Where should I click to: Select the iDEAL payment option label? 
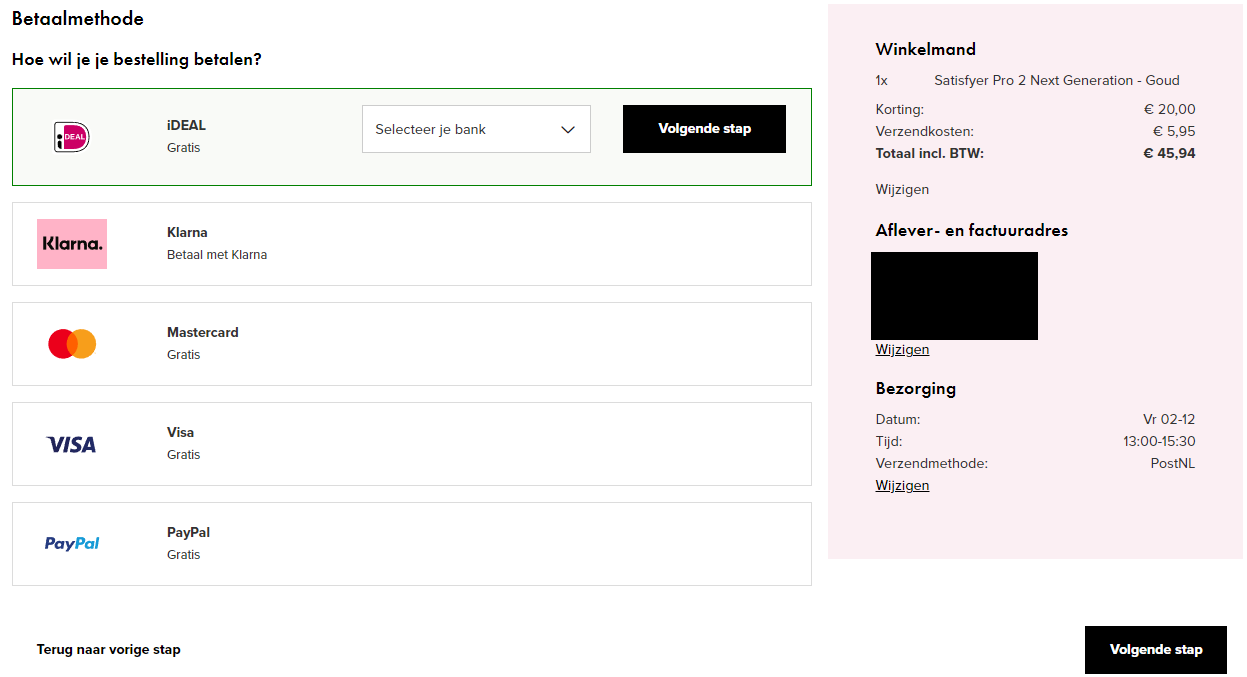click(x=186, y=126)
